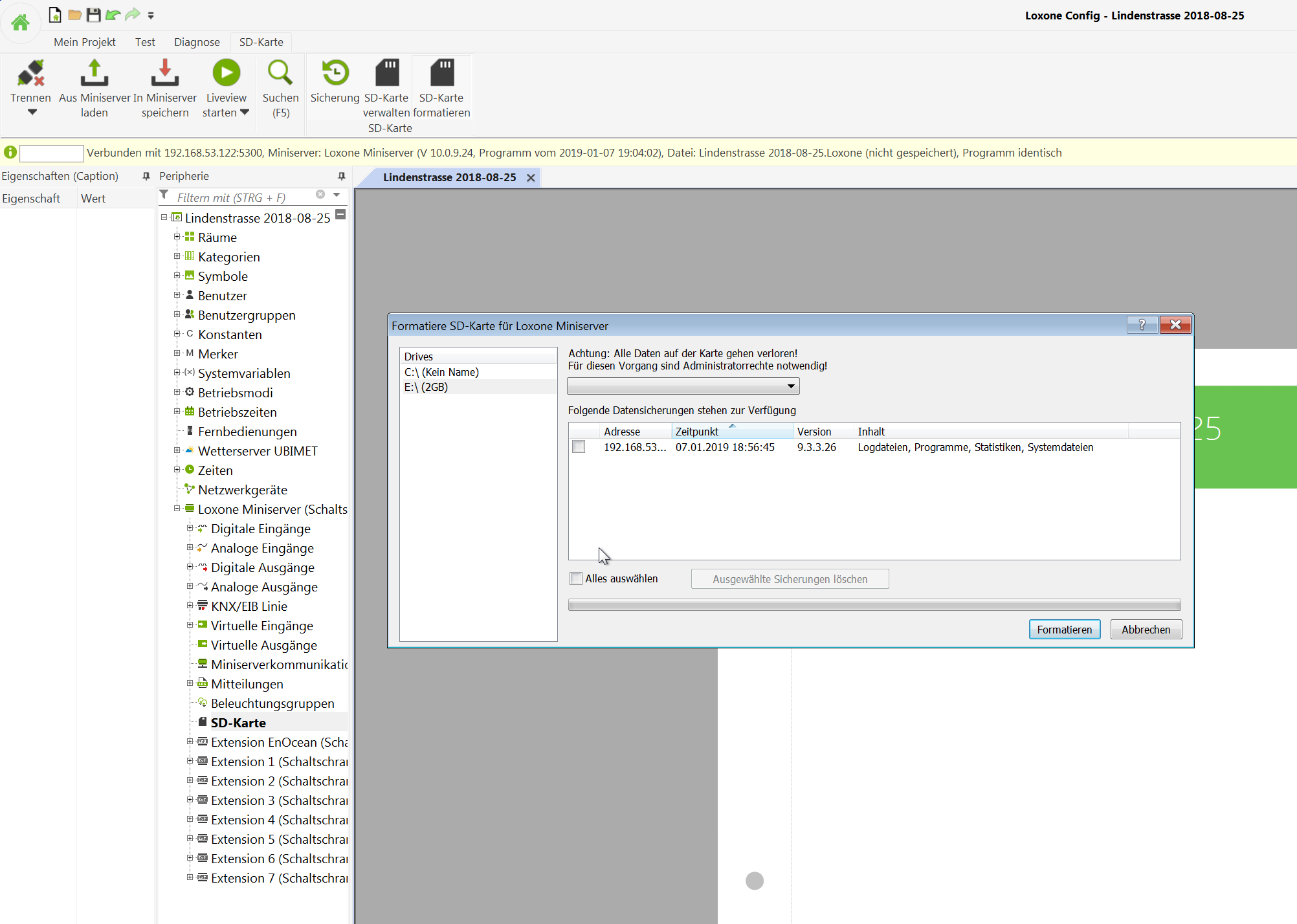
Task: Click the Formatieren button
Action: coord(1065,630)
